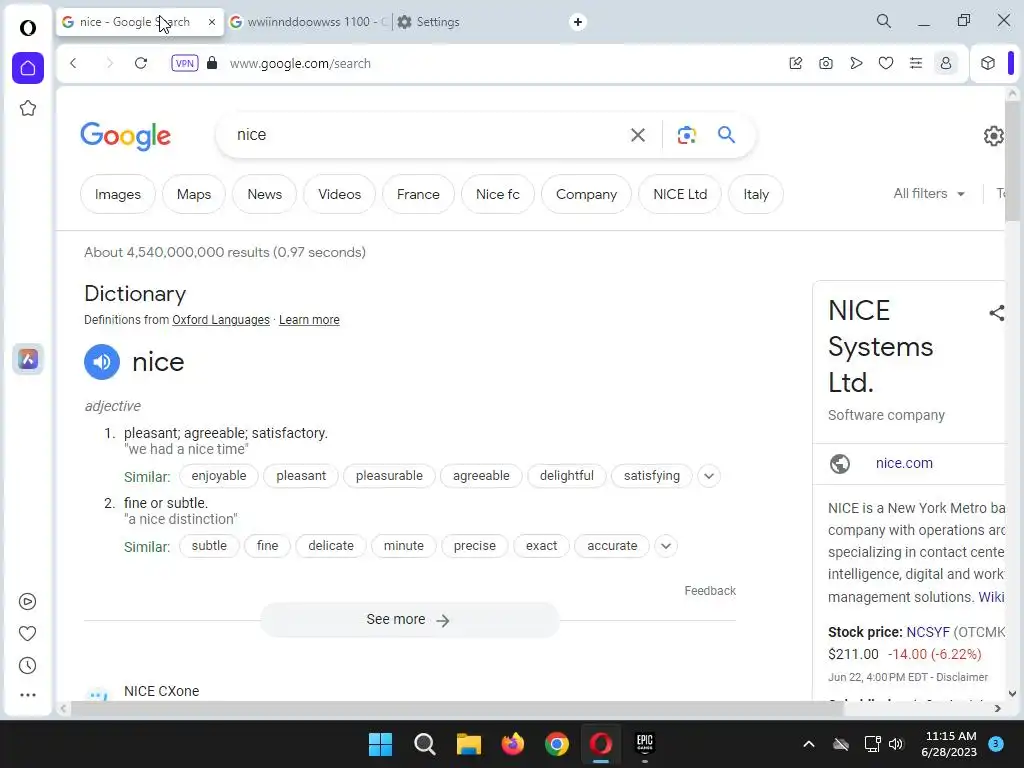
Task: Open a new tab with plus button
Action: pos(577,22)
